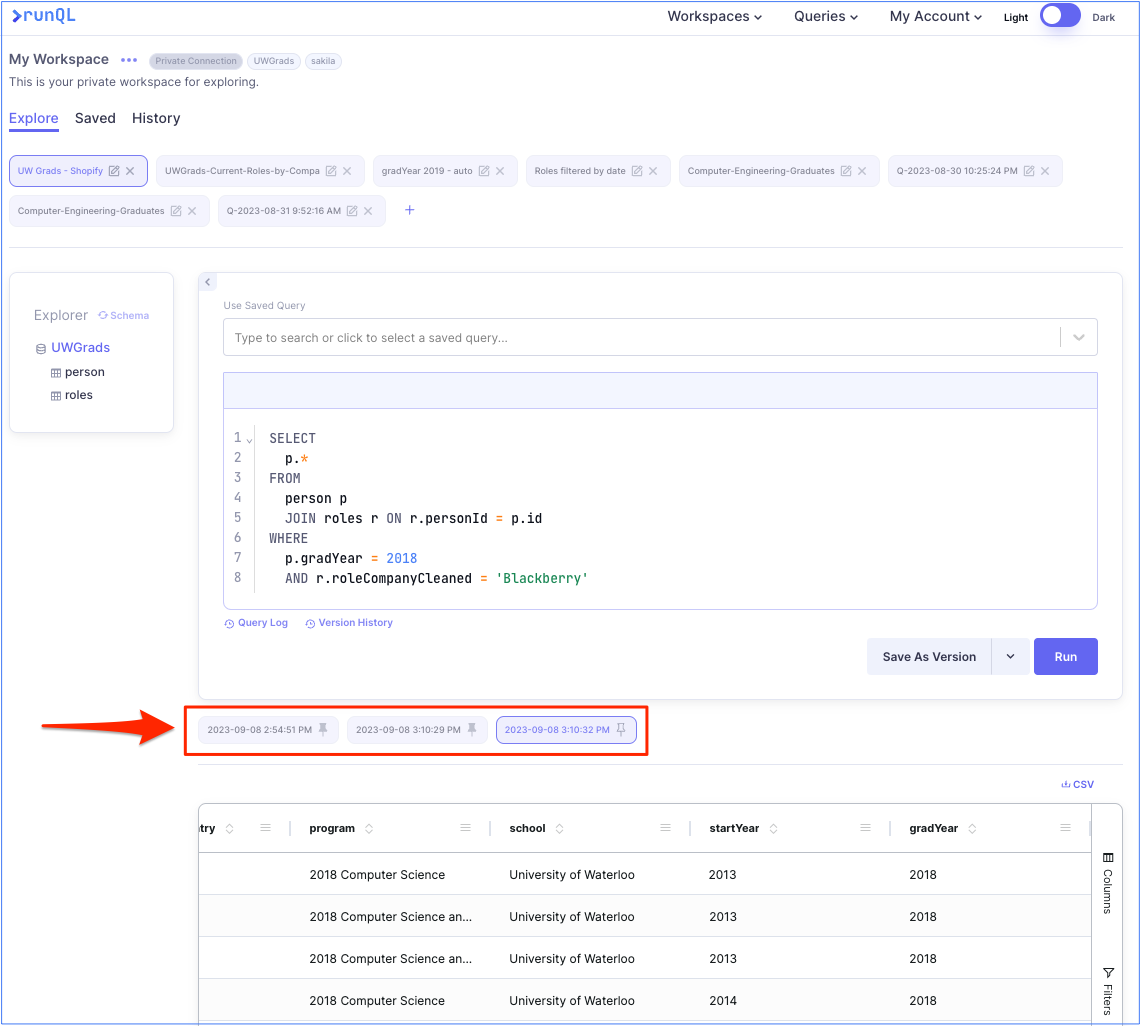Open the Filters side panel
The image size is (1140, 1026).
click(x=1108, y=990)
